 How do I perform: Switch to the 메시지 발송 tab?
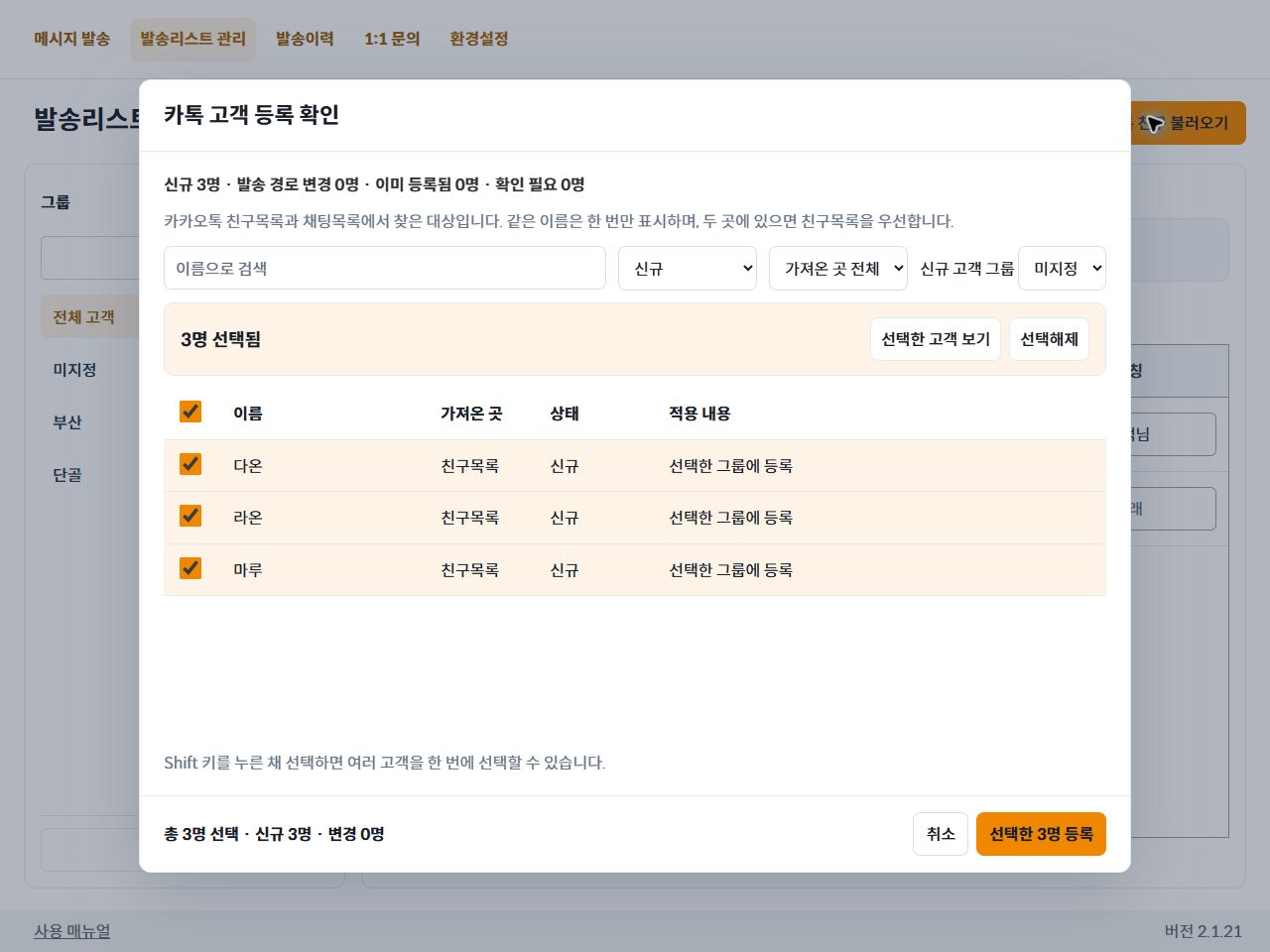point(71,39)
